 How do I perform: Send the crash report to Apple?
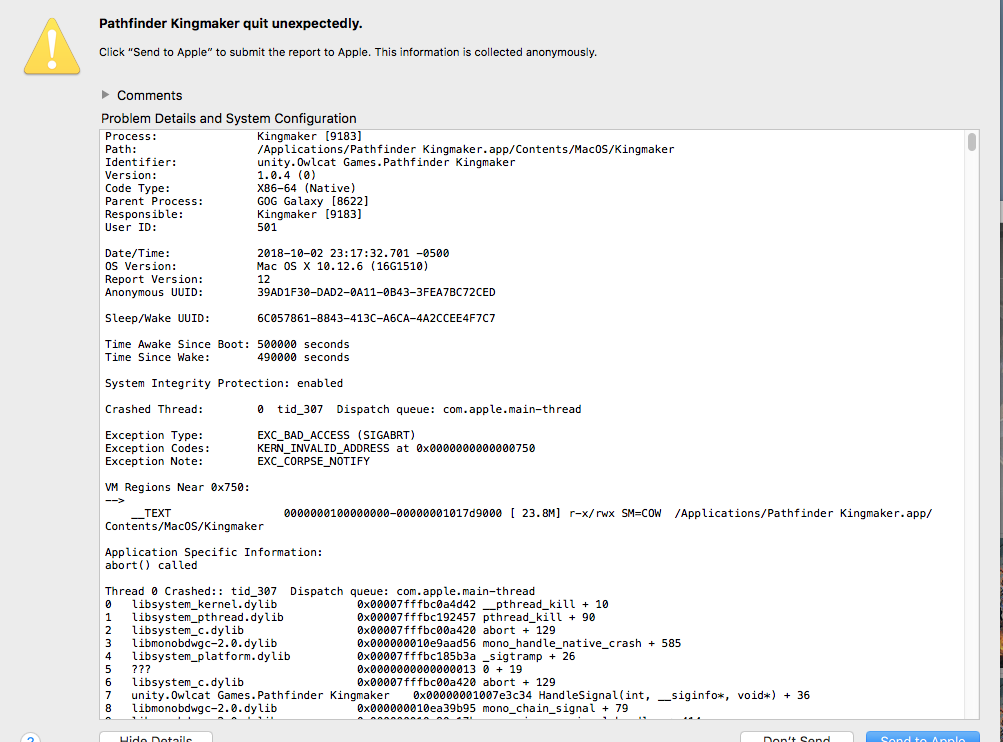tap(922, 738)
